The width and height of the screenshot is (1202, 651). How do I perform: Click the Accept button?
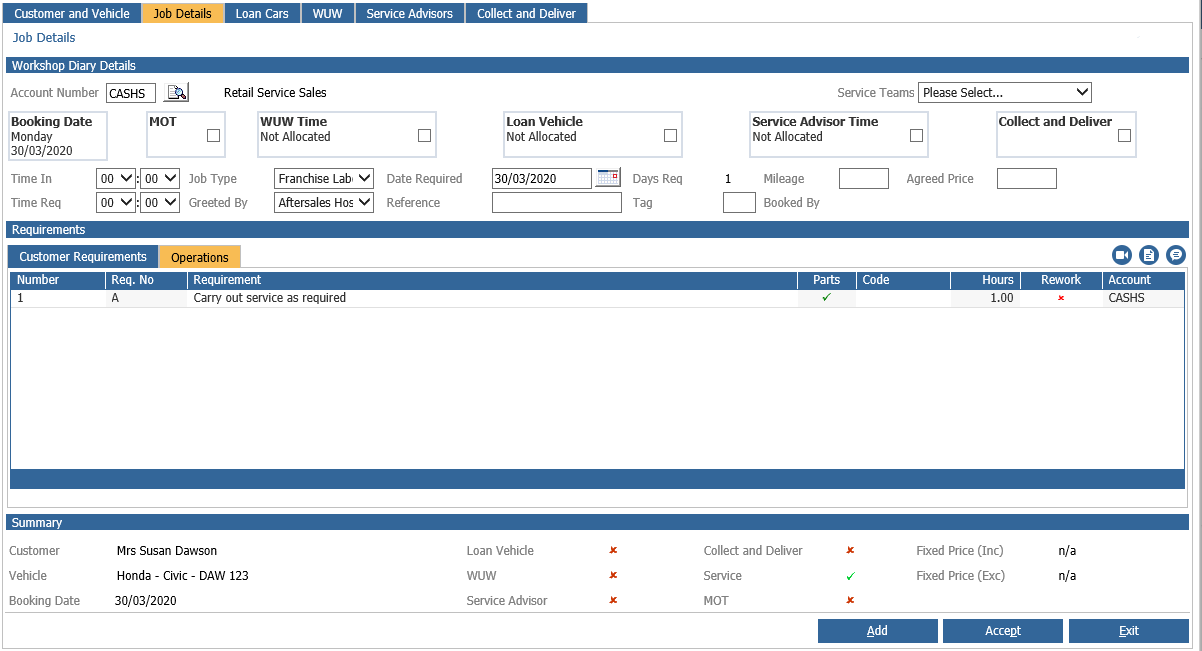click(1003, 631)
